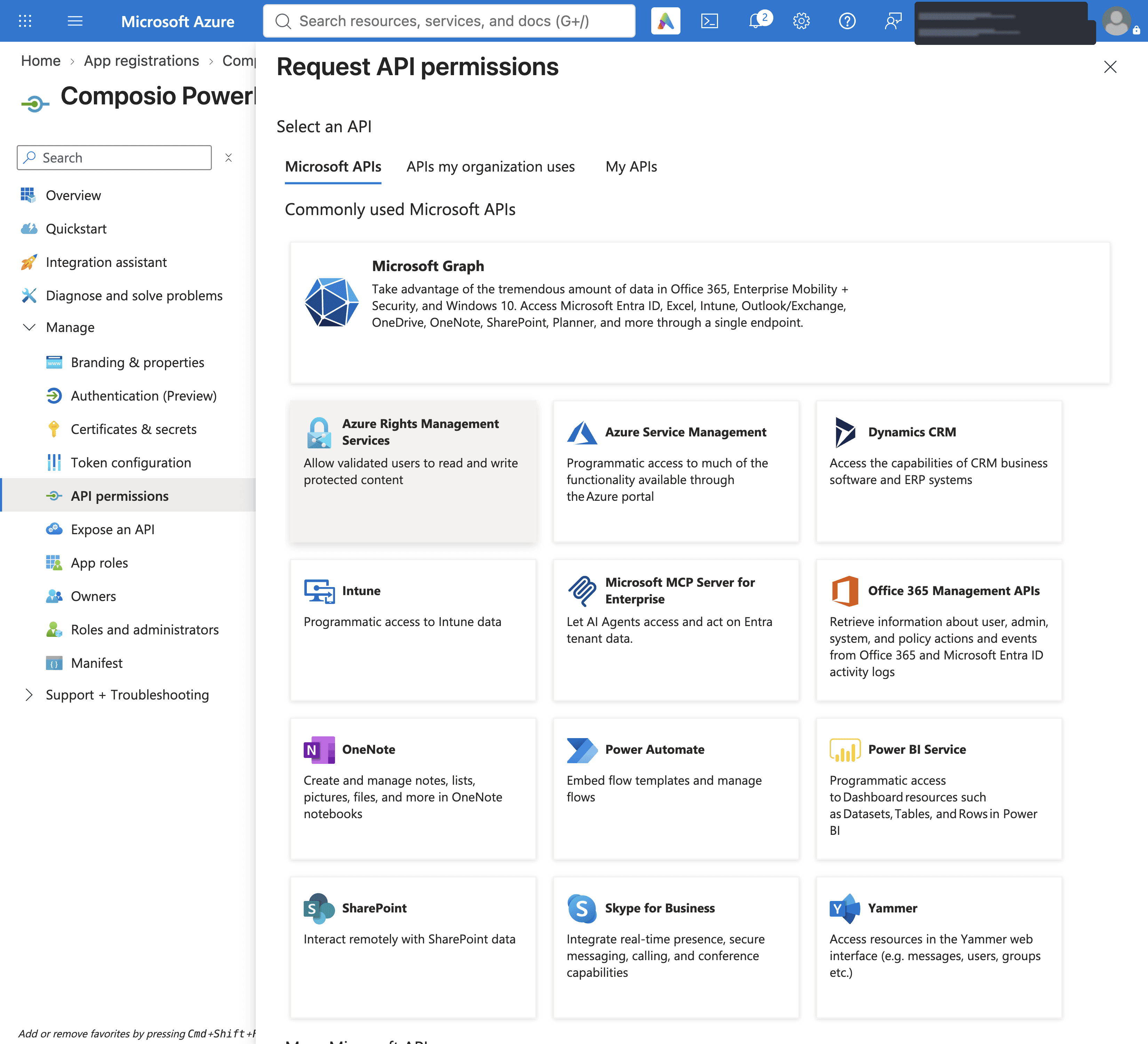The image size is (1148, 1044).
Task: Go to App registrations breadcrumb
Action: tap(141, 61)
